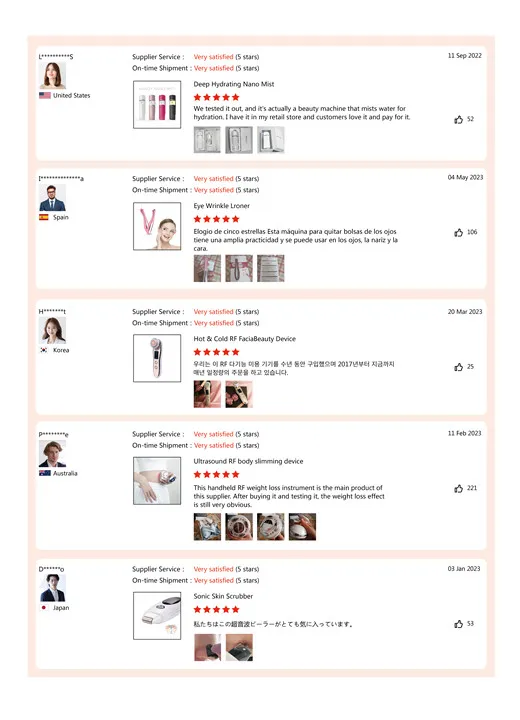Click the United States reviewer avatar

(52, 75)
